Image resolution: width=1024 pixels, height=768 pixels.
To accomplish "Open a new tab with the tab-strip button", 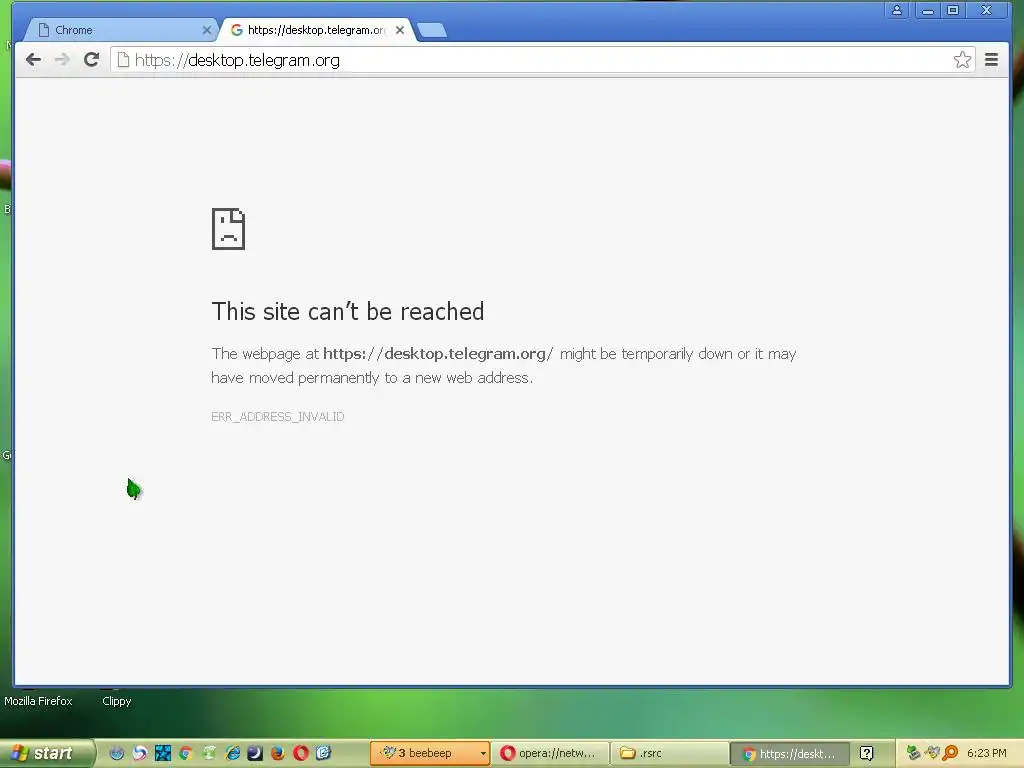I will tap(432, 30).
